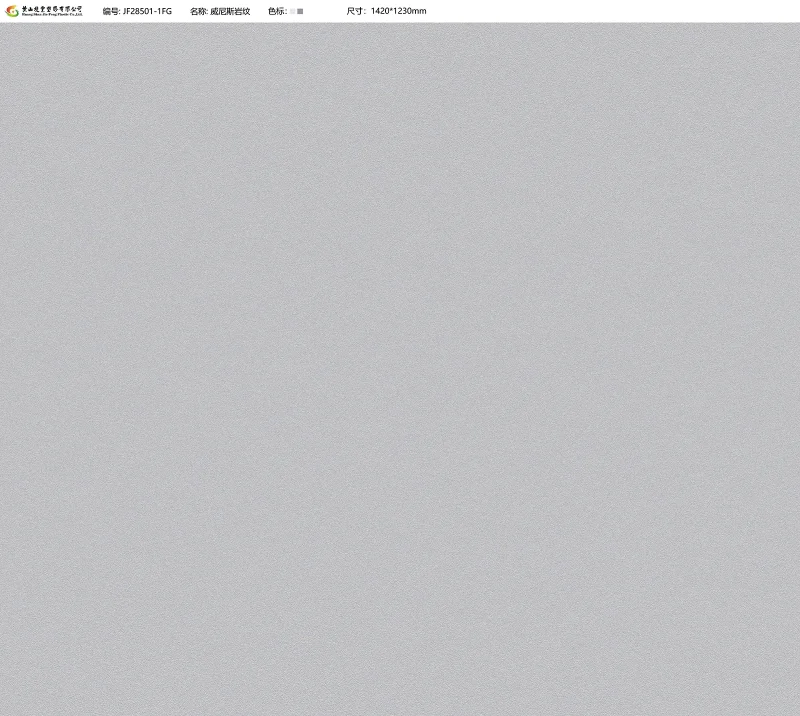Click the 尺寸 label
The image size is (800, 716).
(356, 11)
